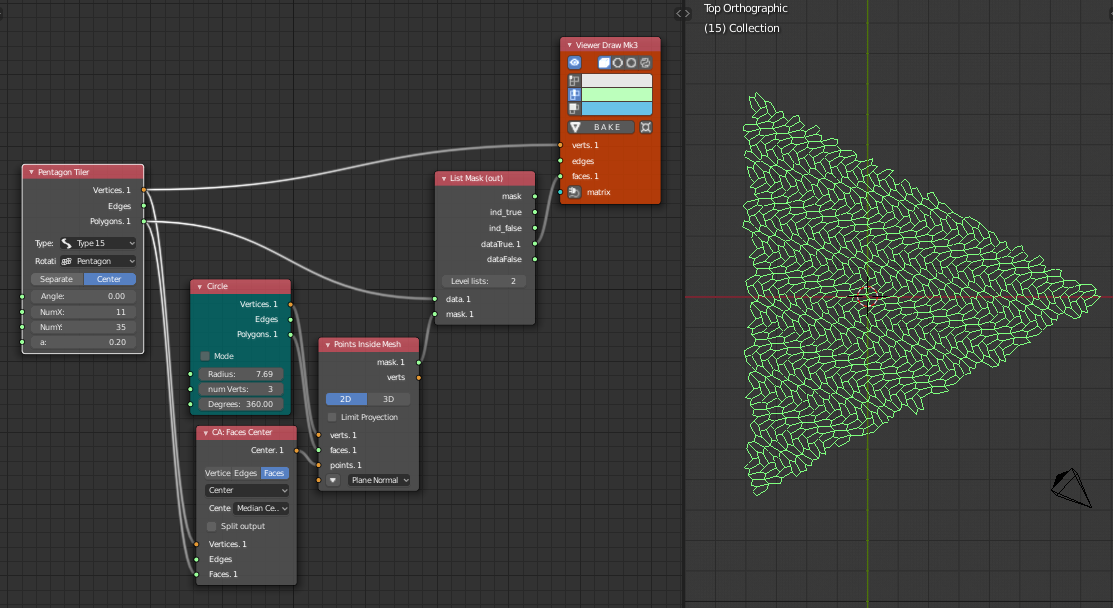Check the Split output option
The height and width of the screenshot is (608, 1113).
tap(211, 526)
